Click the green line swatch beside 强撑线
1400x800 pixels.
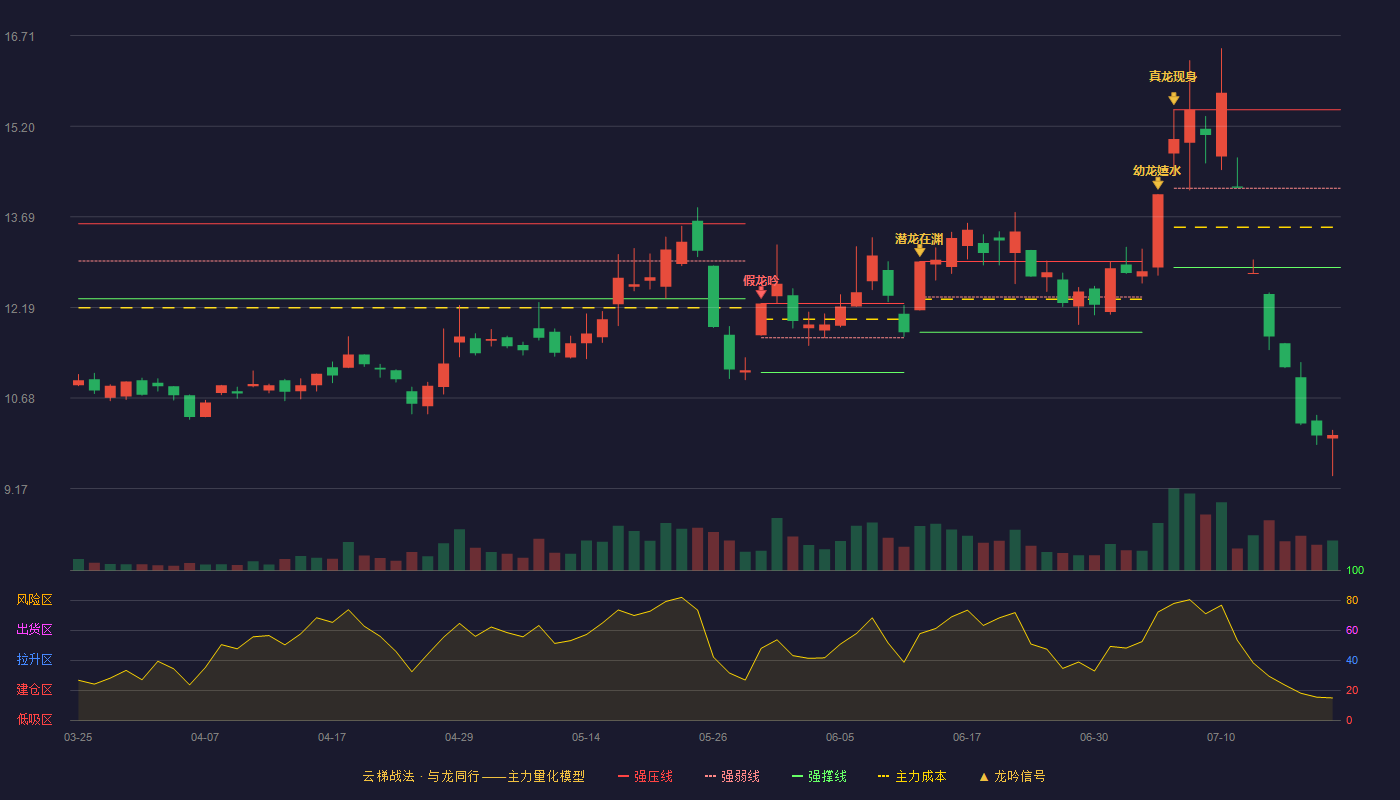pos(797,776)
